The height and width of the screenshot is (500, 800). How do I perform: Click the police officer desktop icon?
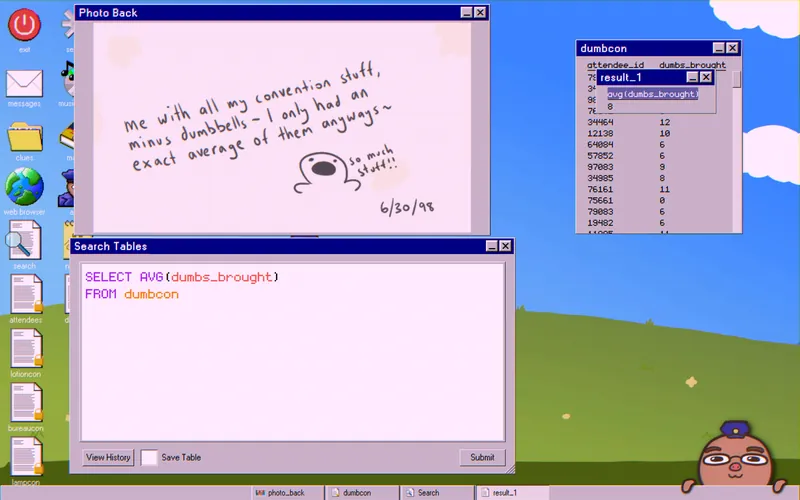[x=67, y=188]
